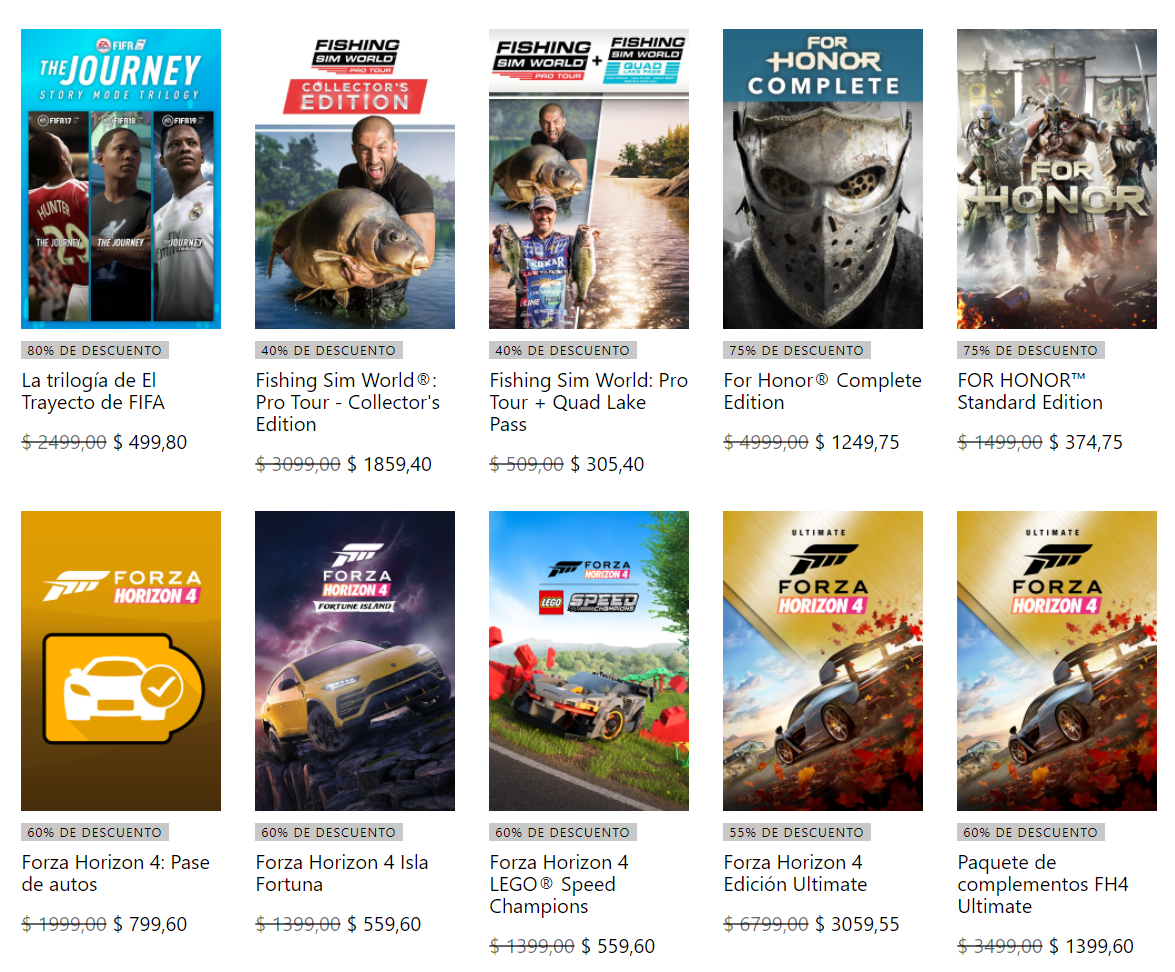
Task: Click Fishing Sim World Pro Tour Collector's Edition title
Action: (x=348, y=402)
